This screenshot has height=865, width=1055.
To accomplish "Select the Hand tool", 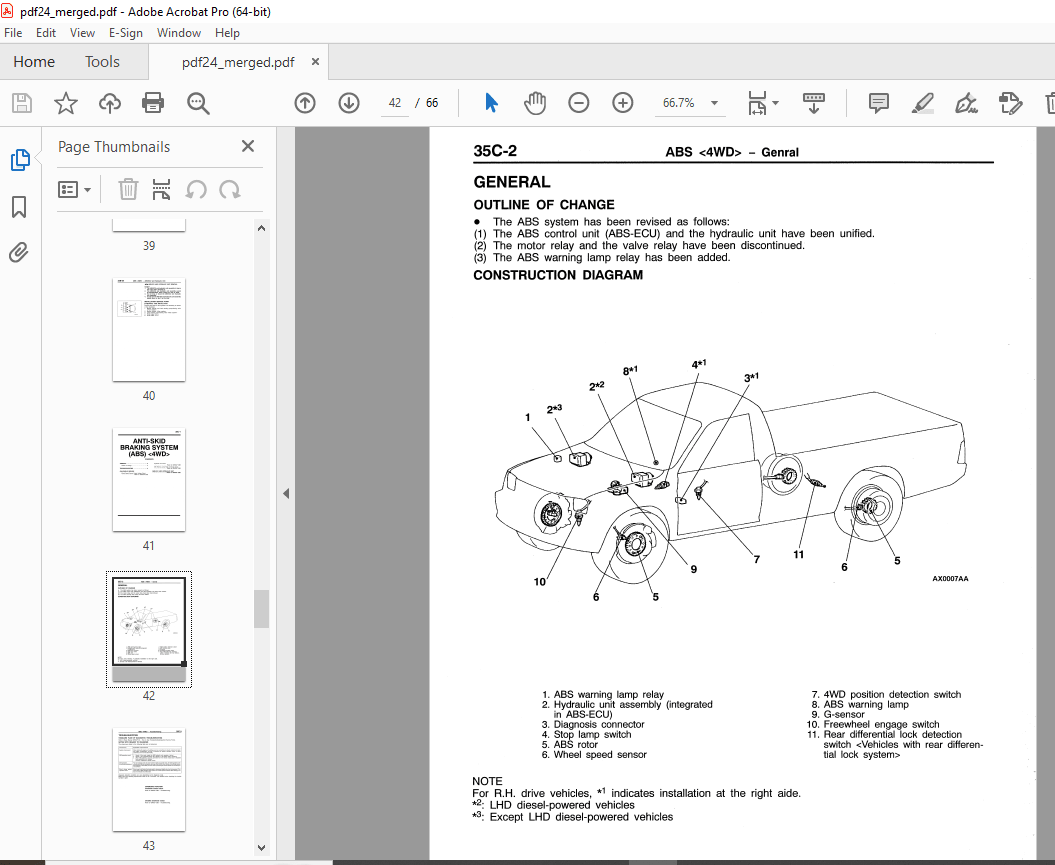I will [x=535, y=103].
